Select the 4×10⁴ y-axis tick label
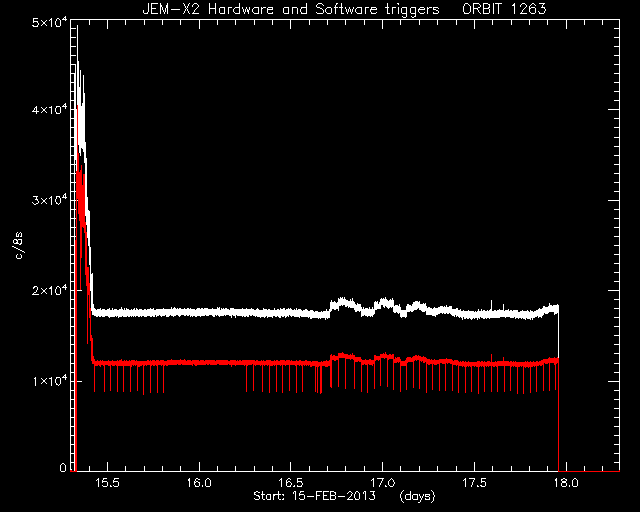The height and width of the screenshot is (512, 640). [x=49, y=109]
